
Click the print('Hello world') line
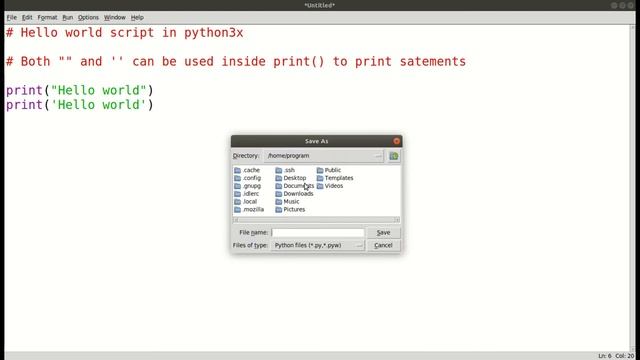pyautogui.click(x=80, y=105)
